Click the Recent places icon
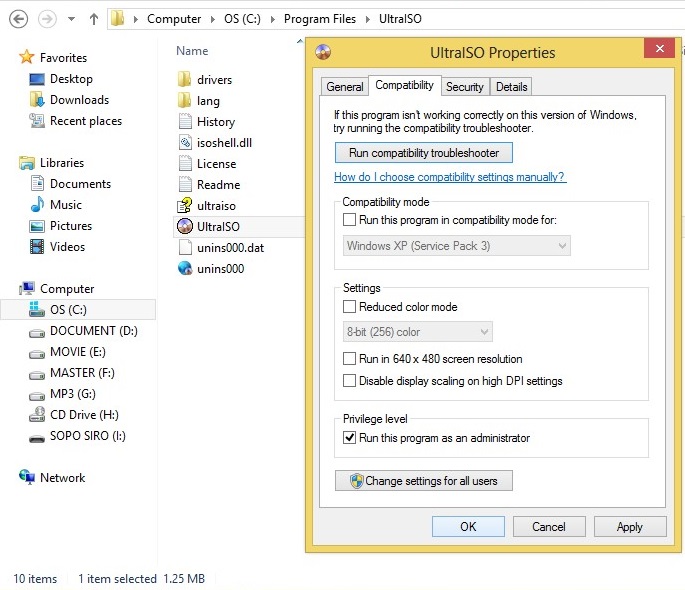This screenshot has width=685, height=590. tap(37, 121)
